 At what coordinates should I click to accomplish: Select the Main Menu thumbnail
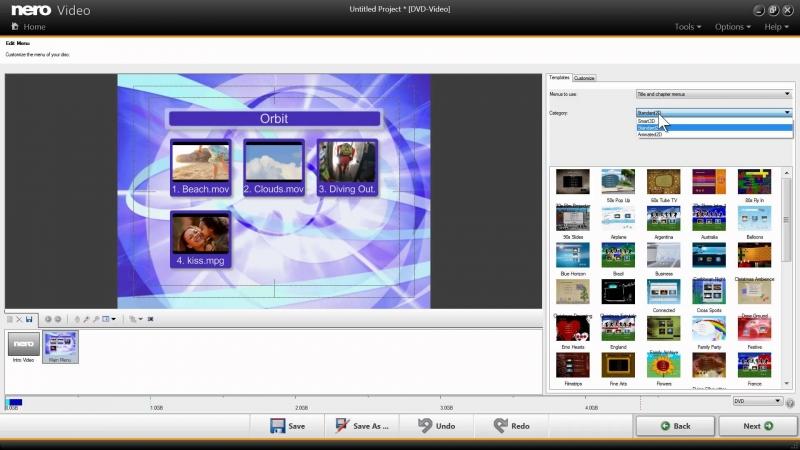(61, 345)
